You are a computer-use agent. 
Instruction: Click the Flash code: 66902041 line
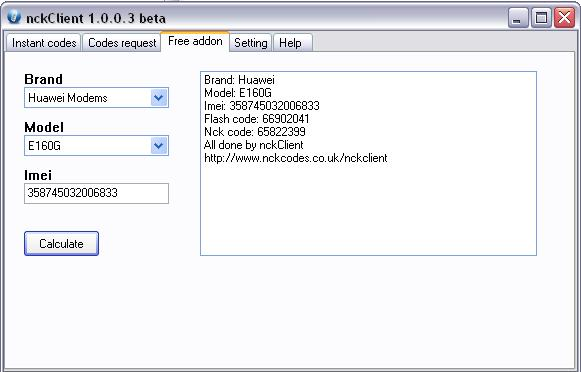click(x=256, y=119)
